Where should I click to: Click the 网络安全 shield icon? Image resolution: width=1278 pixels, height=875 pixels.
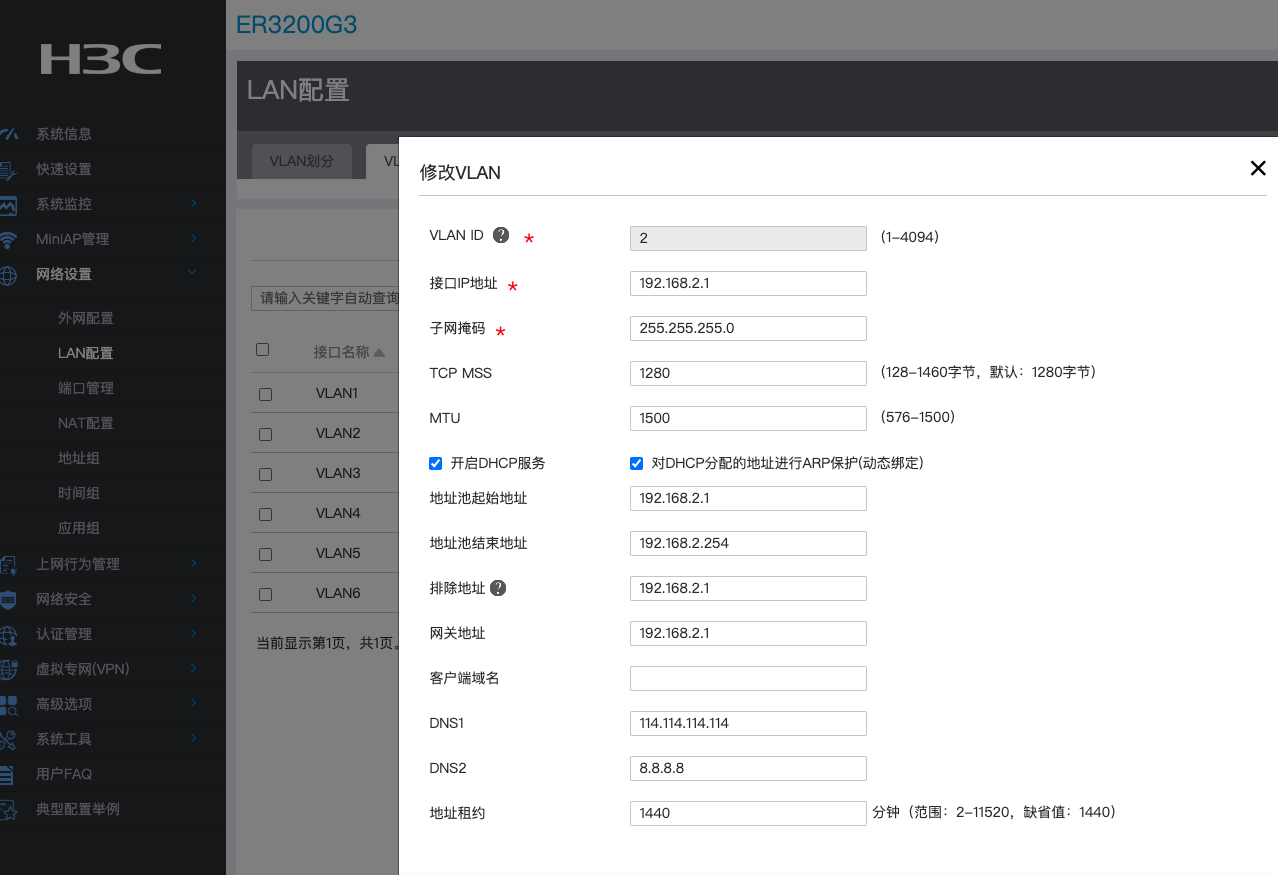coord(8,600)
